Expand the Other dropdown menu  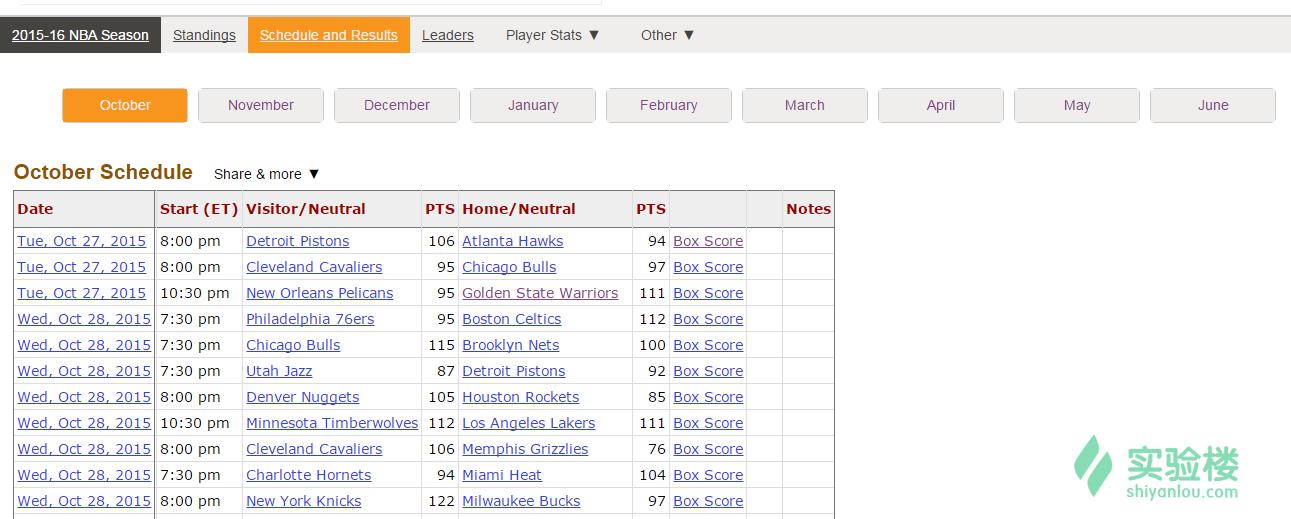pyautogui.click(x=667, y=35)
